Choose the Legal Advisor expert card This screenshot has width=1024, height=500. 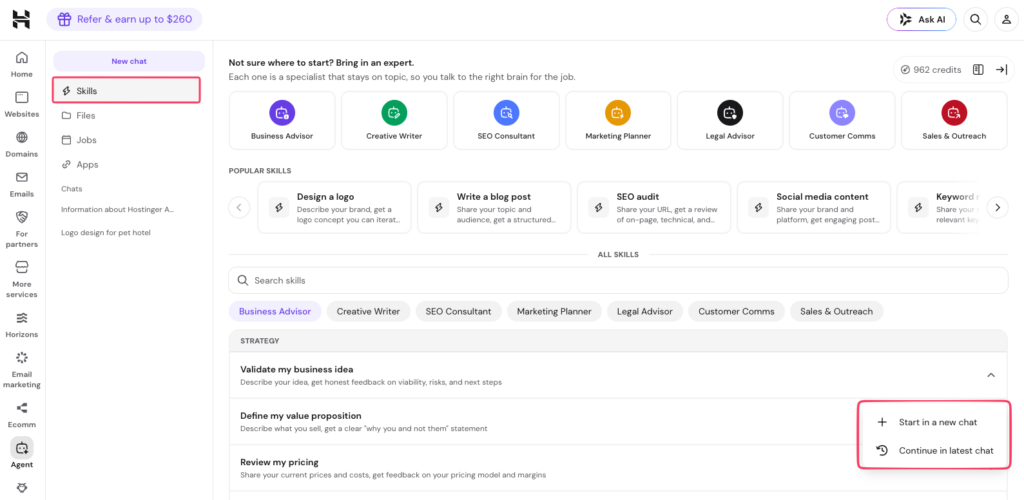click(730, 121)
